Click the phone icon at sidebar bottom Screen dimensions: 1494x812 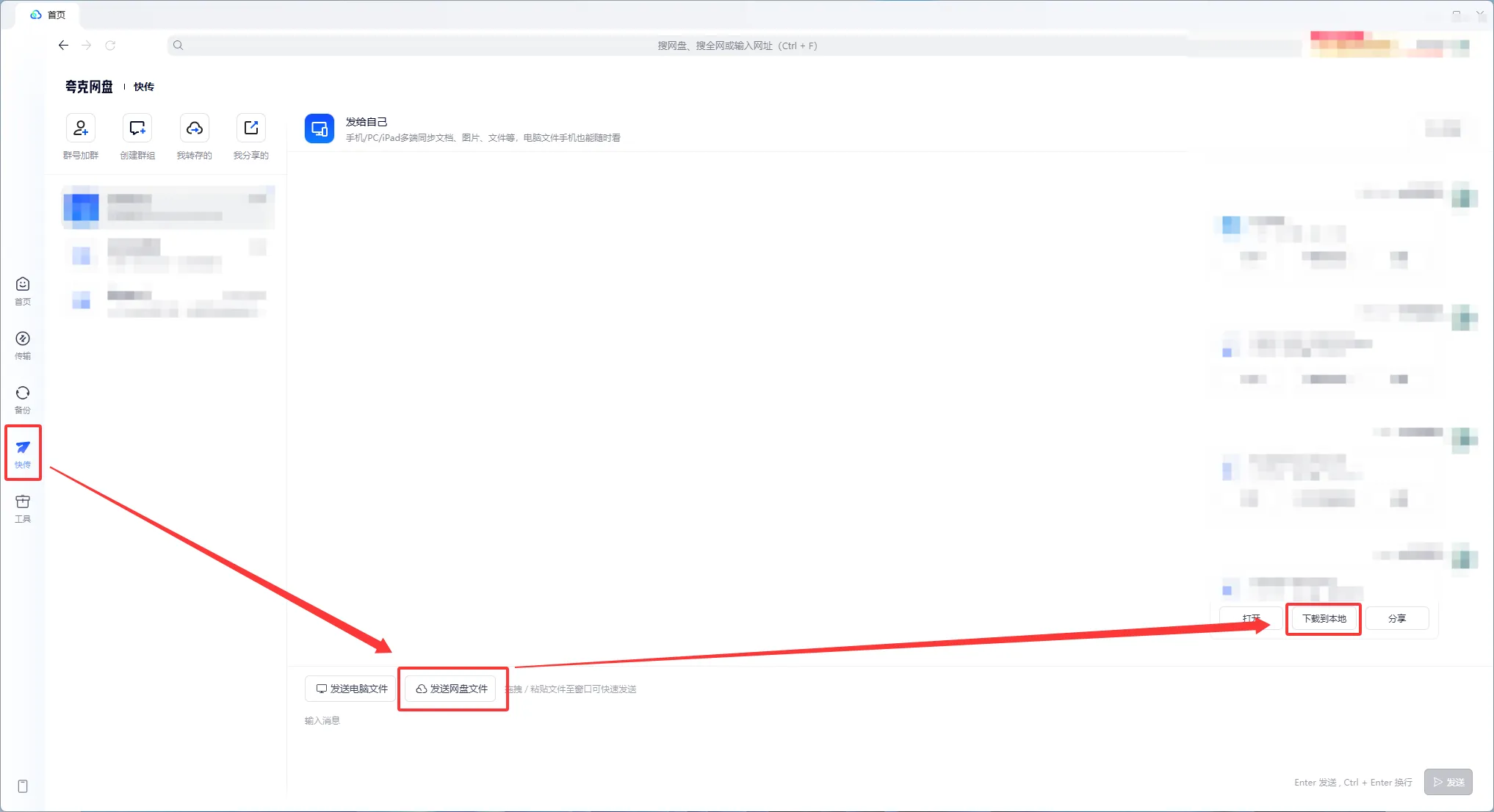(23, 786)
